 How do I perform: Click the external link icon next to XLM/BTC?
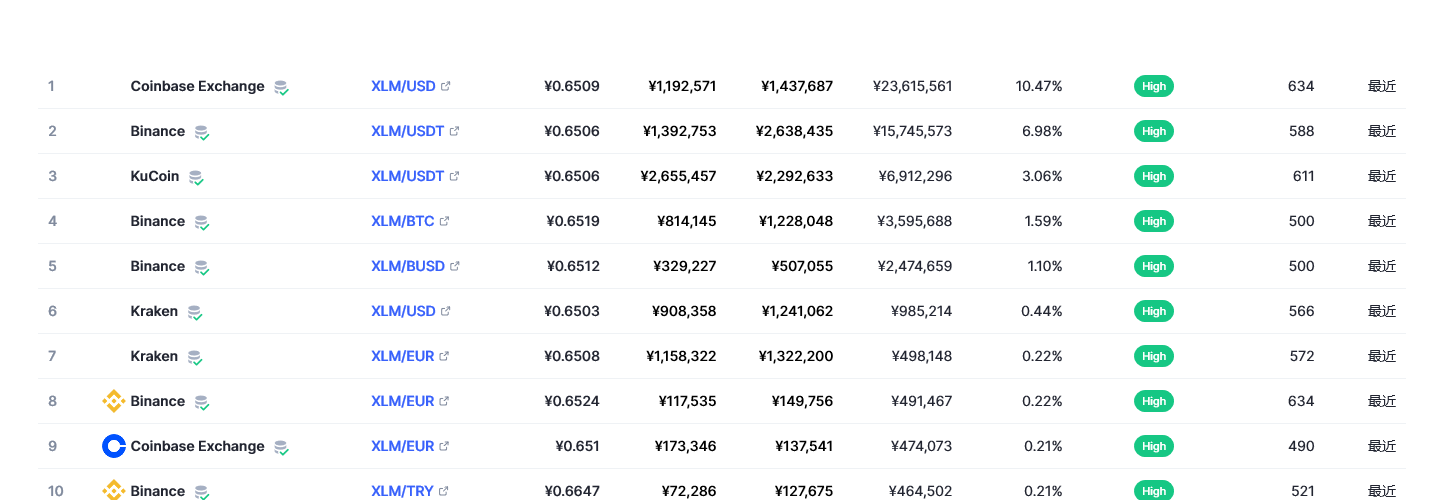(x=445, y=221)
